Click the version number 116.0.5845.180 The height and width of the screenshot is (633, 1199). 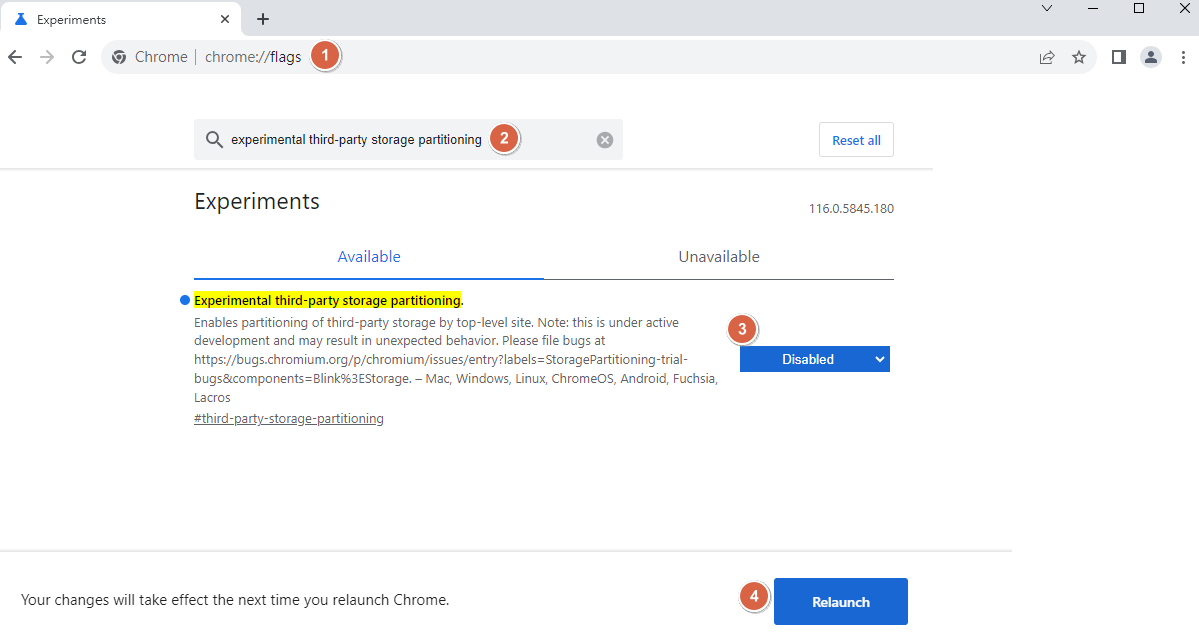click(x=851, y=209)
